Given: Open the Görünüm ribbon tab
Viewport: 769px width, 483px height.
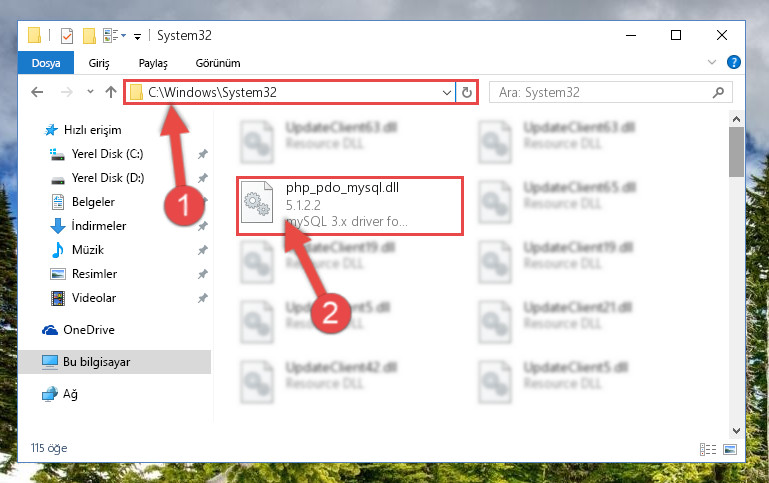Looking at the screenshot, I should pyautogui.click(x=218, y=63).
